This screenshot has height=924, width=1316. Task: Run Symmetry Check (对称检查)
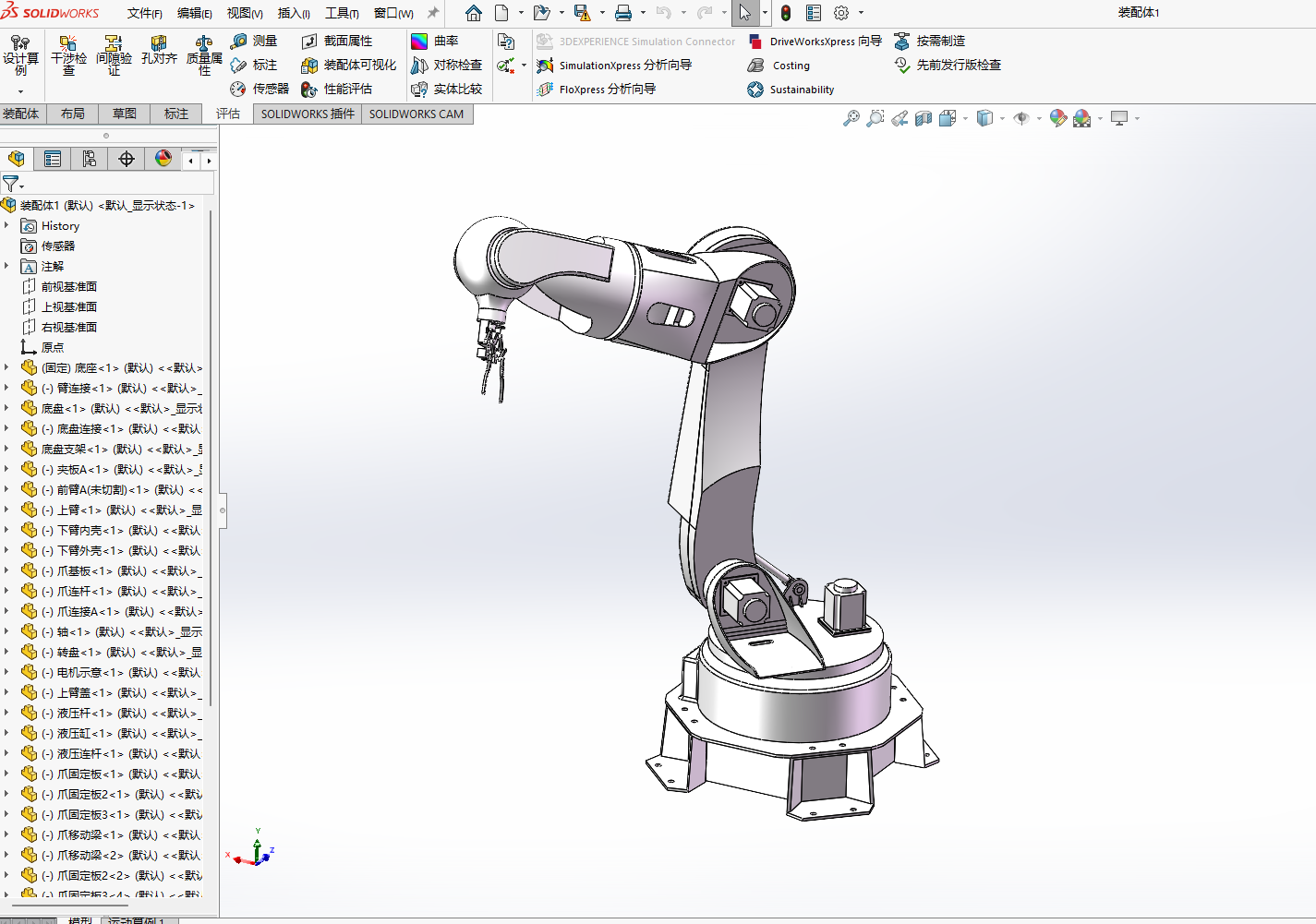click(447, 65)
